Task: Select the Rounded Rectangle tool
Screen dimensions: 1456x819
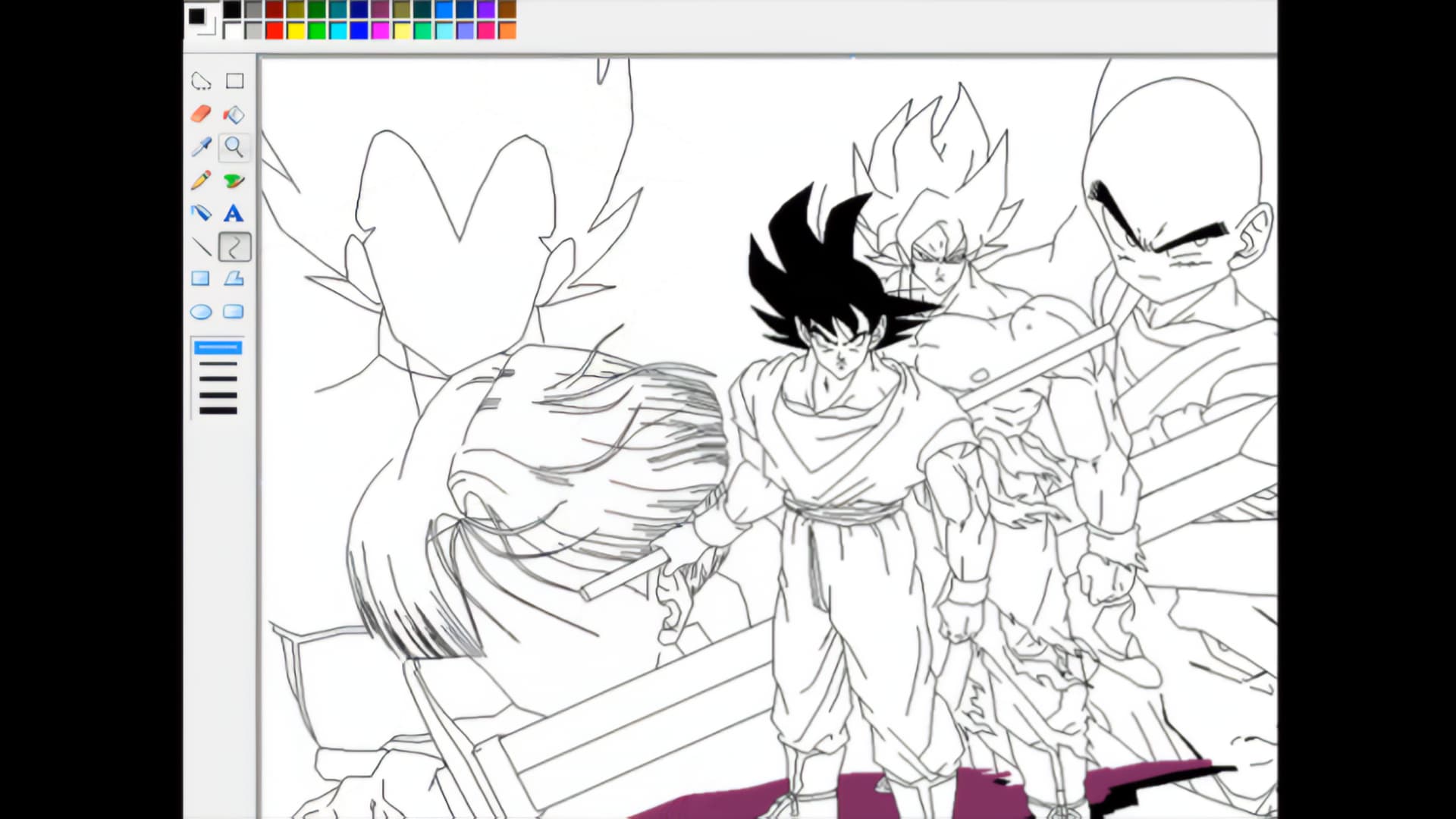Action: pyautogui.click(x=234, y=312)
